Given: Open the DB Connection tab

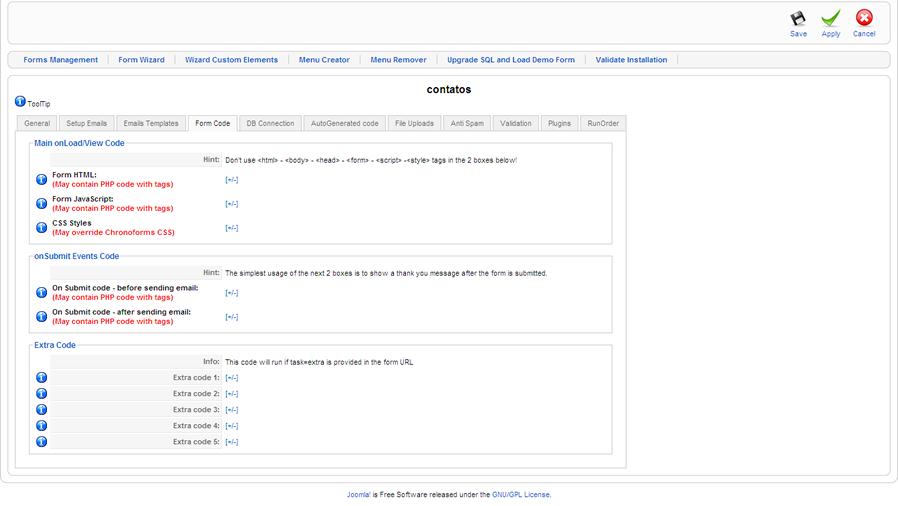Looking at the screenshot, I should click(270, 123).
